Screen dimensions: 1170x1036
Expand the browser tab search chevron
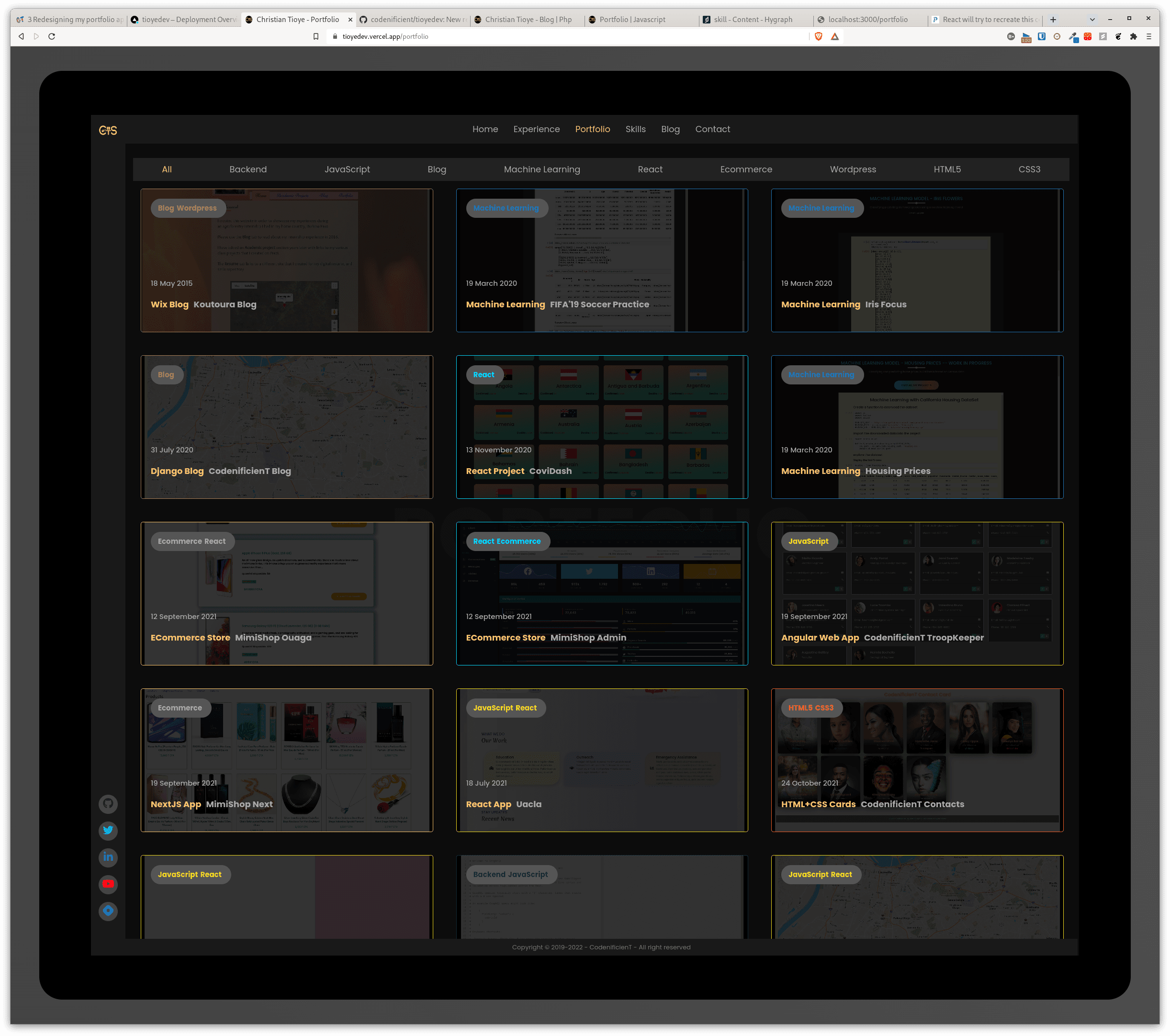tap(1092, 20)
